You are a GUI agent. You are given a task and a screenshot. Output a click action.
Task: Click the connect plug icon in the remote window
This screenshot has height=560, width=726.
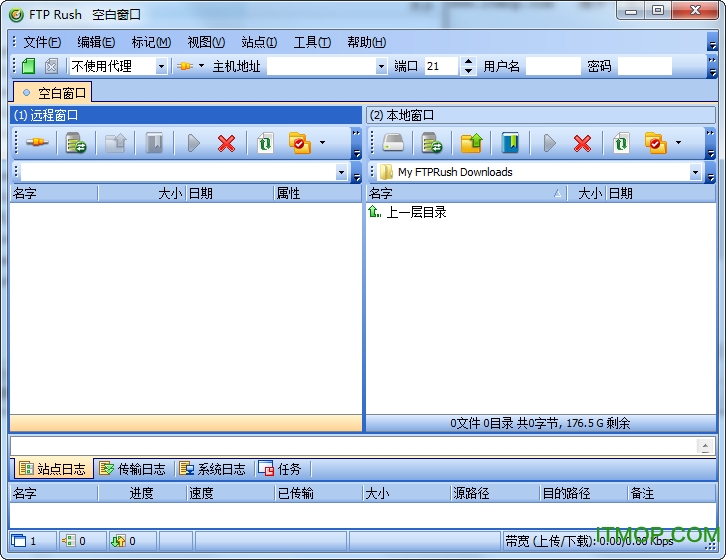click(38, 143)
